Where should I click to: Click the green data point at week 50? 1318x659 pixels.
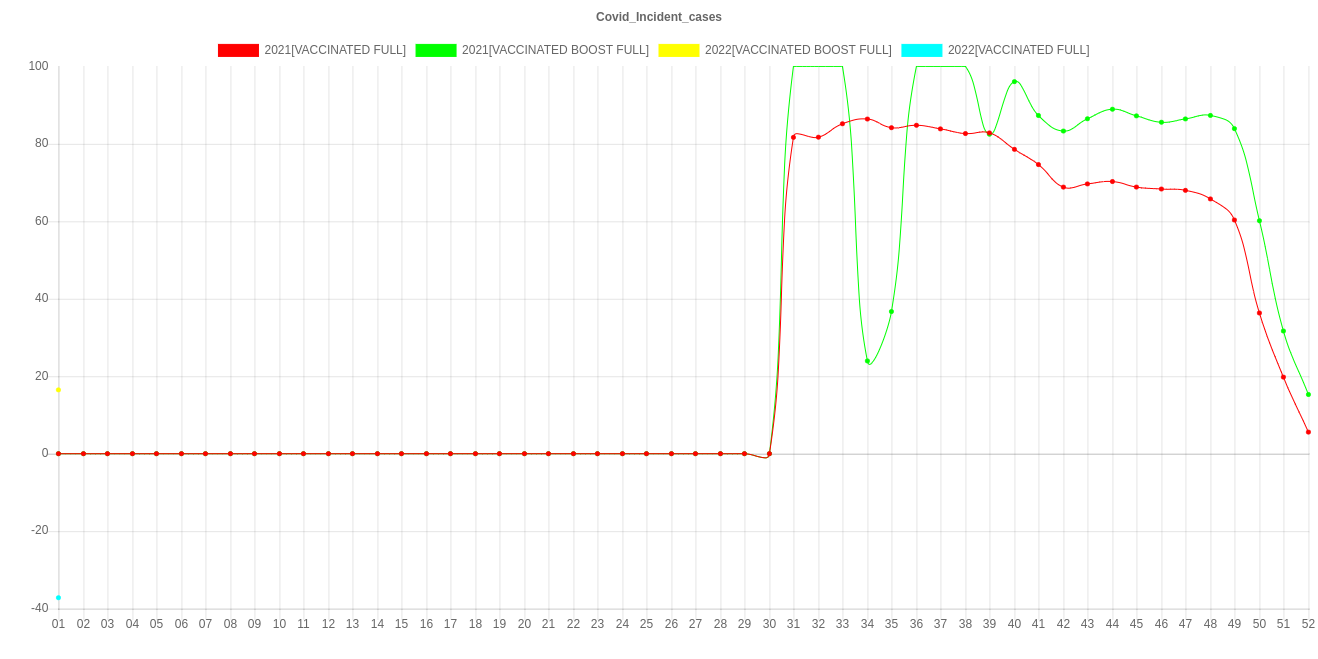pos(1259,221)
